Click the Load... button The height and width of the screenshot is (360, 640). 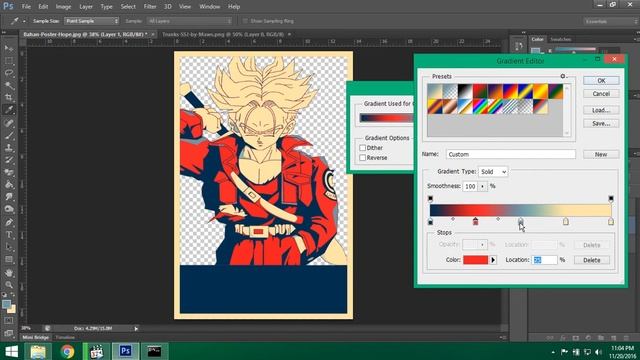(x=601, y=111)
